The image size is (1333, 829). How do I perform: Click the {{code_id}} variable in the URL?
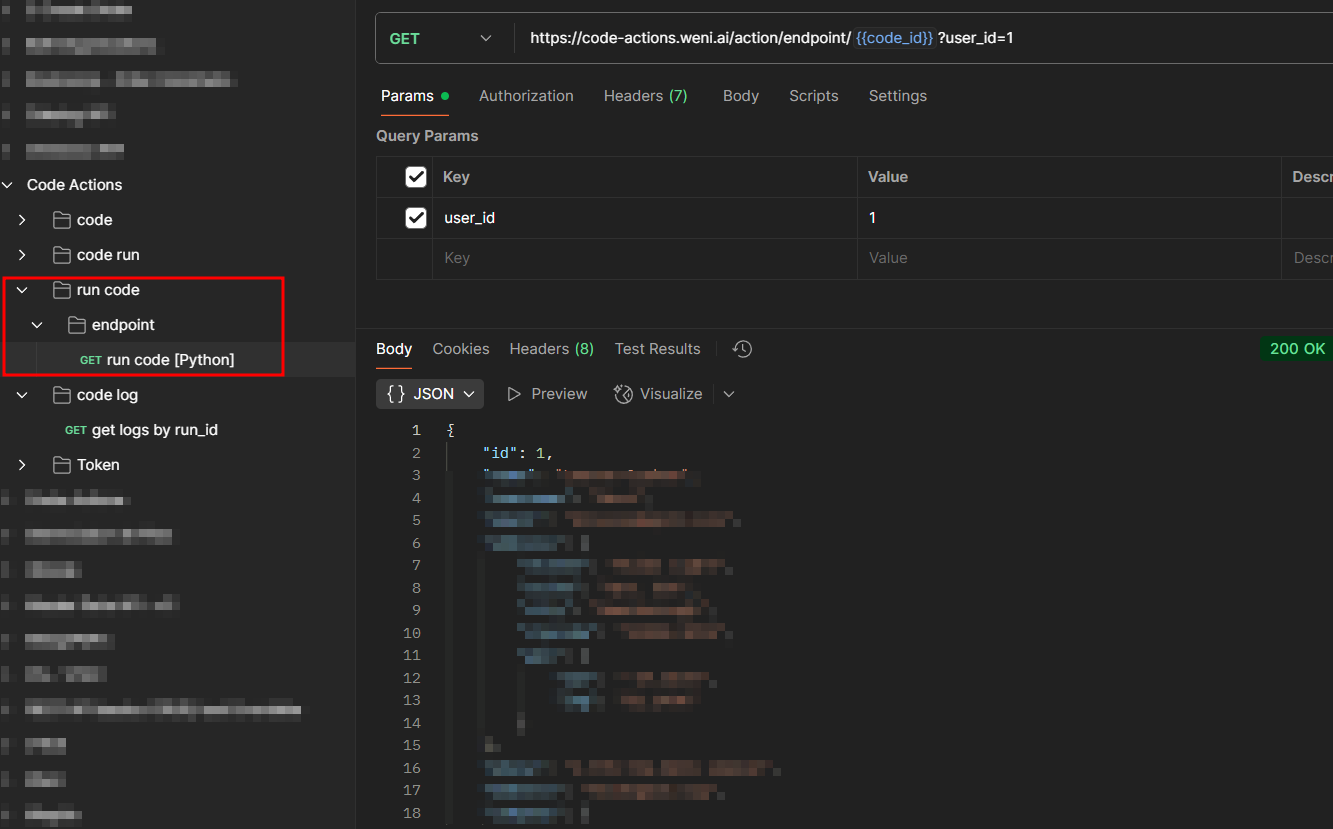click(x=894, y=37)
